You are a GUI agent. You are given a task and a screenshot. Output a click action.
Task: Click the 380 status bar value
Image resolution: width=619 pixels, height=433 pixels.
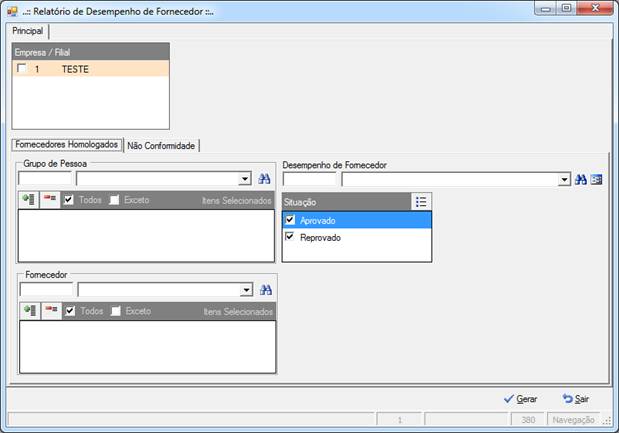point(528,420)
